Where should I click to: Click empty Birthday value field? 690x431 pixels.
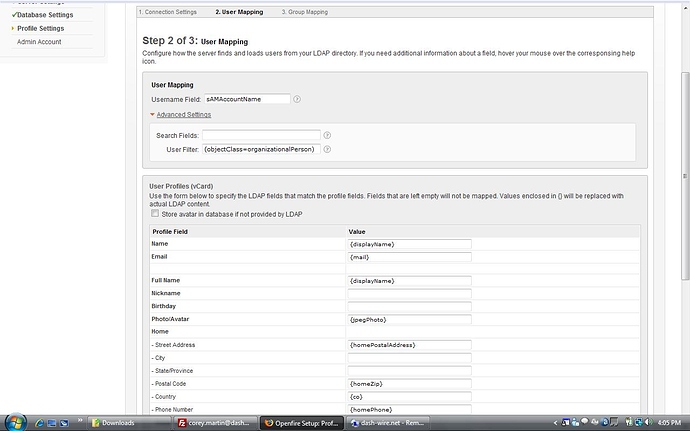tap(409, 306)
